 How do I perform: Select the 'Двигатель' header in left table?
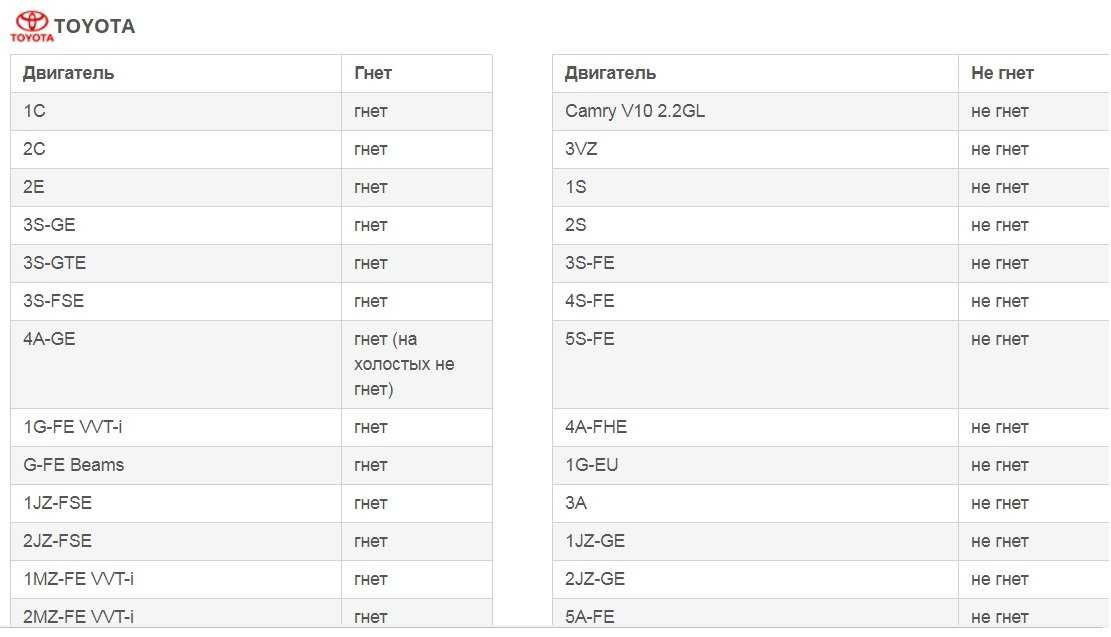tap(69, 73)
